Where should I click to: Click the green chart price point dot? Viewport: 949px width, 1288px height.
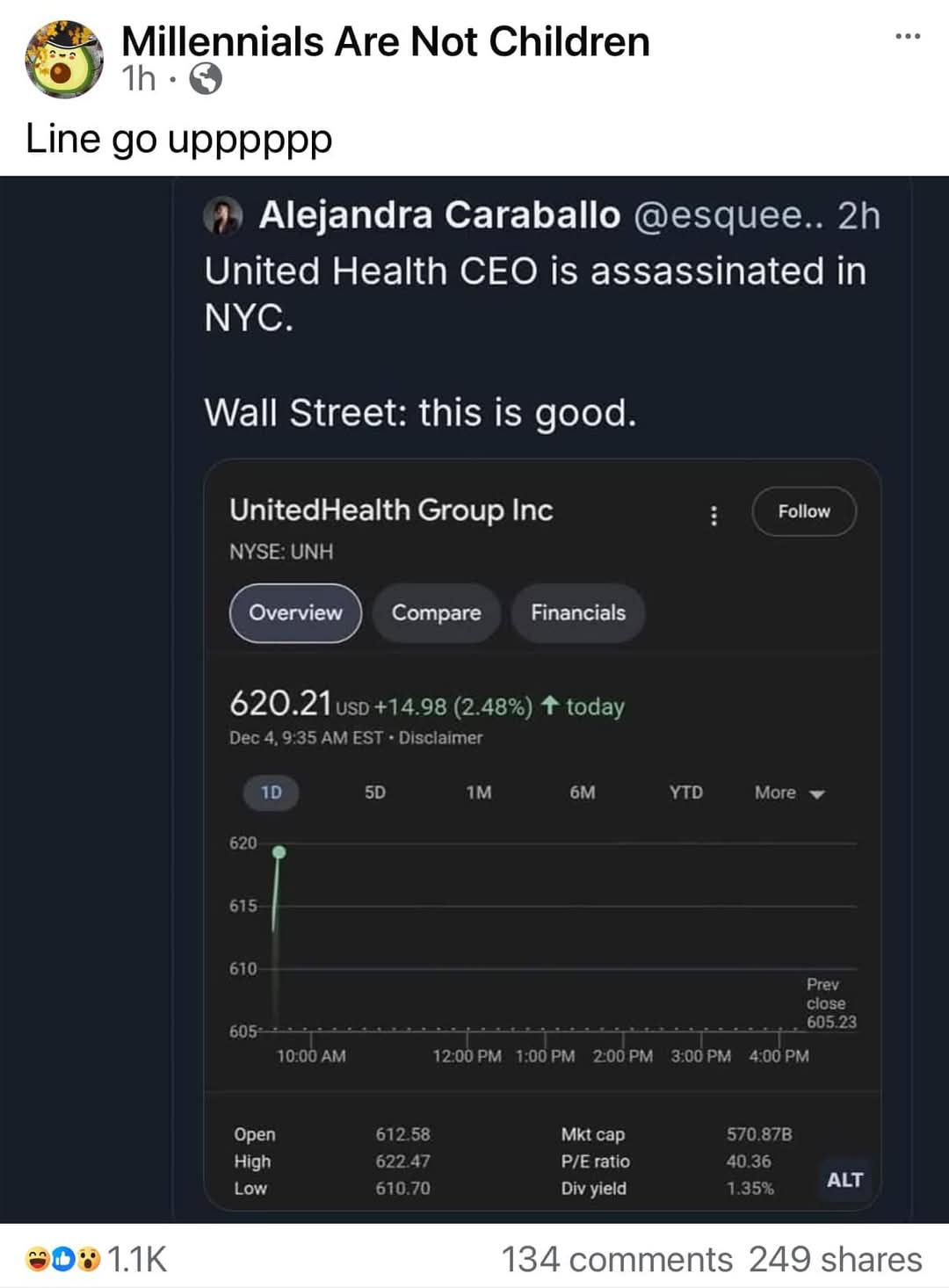click(x=279, y=852)
